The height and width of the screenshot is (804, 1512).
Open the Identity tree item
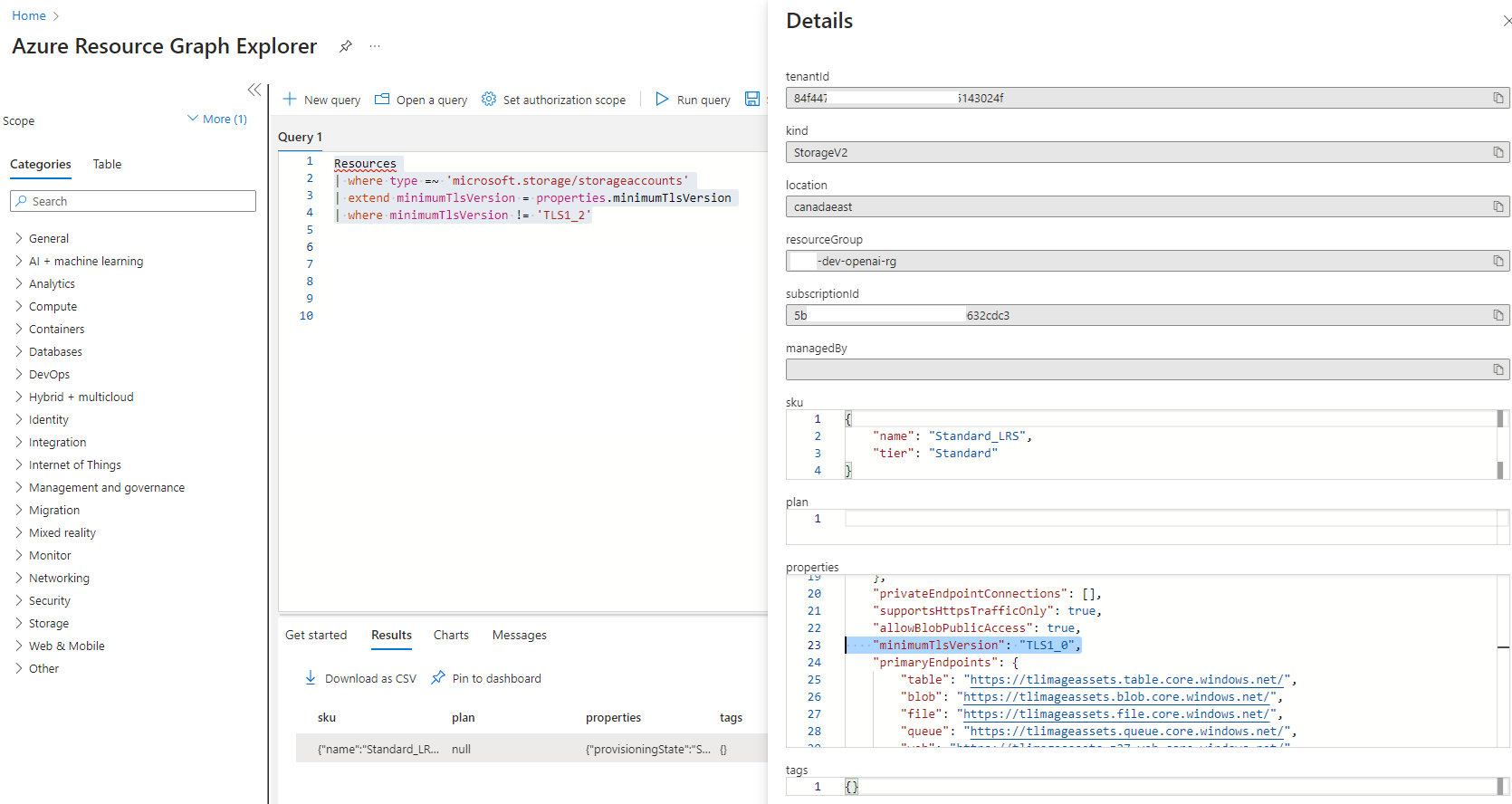(48, 419)
